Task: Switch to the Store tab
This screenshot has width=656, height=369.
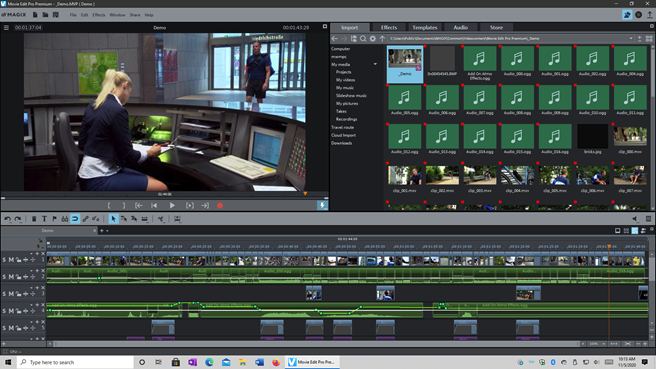Action: click(496, 28)
